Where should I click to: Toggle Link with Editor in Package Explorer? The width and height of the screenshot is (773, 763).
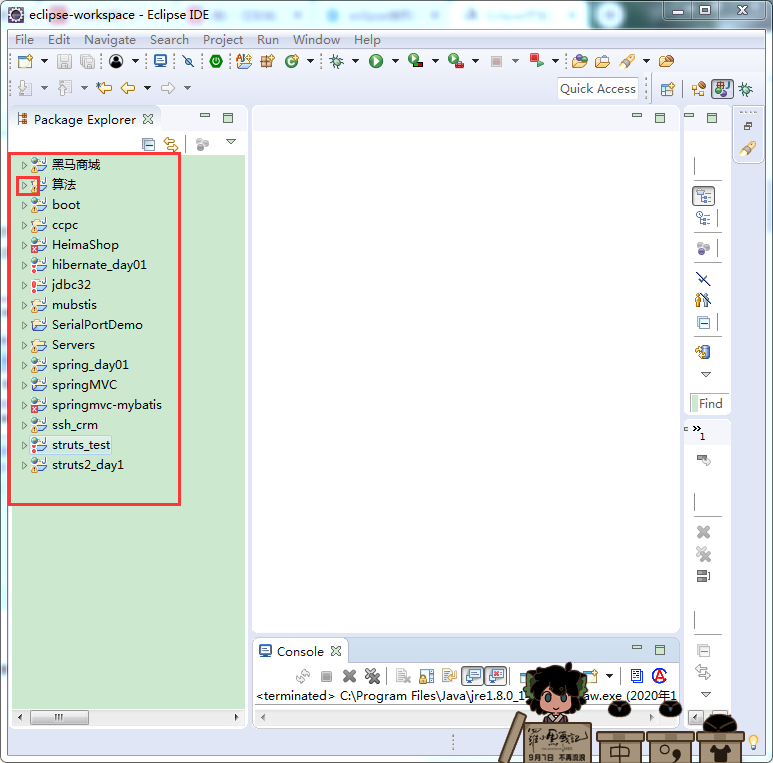pos(171,144)
